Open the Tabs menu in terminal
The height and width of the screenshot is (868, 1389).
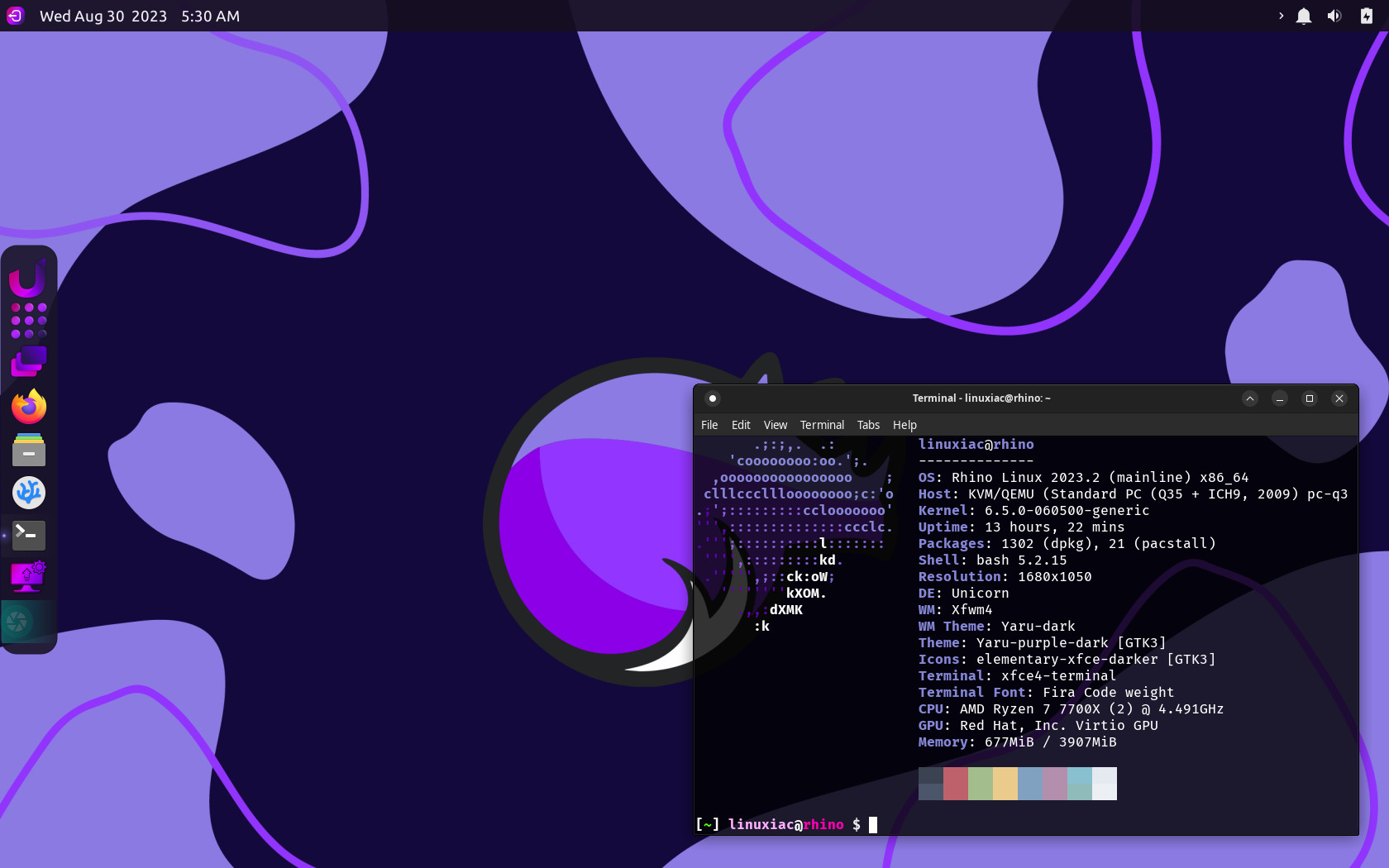(x=868, y=425)
